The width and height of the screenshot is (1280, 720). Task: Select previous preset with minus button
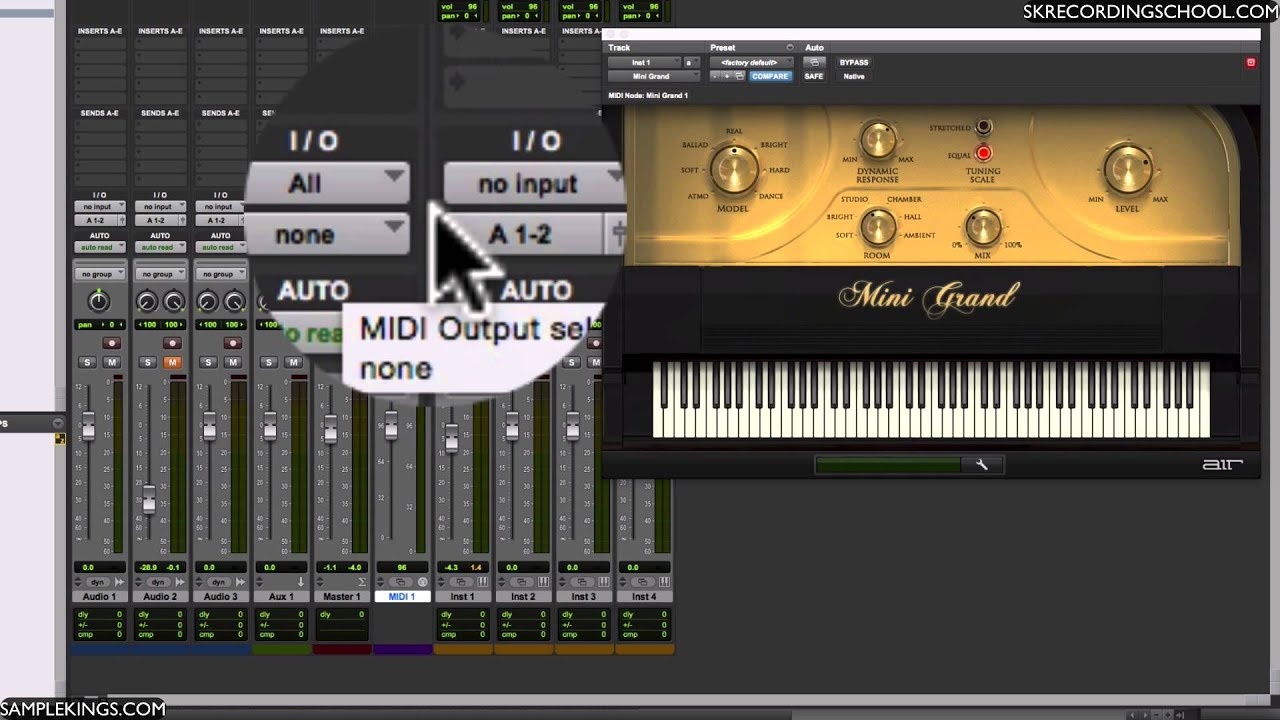point(715,76)
